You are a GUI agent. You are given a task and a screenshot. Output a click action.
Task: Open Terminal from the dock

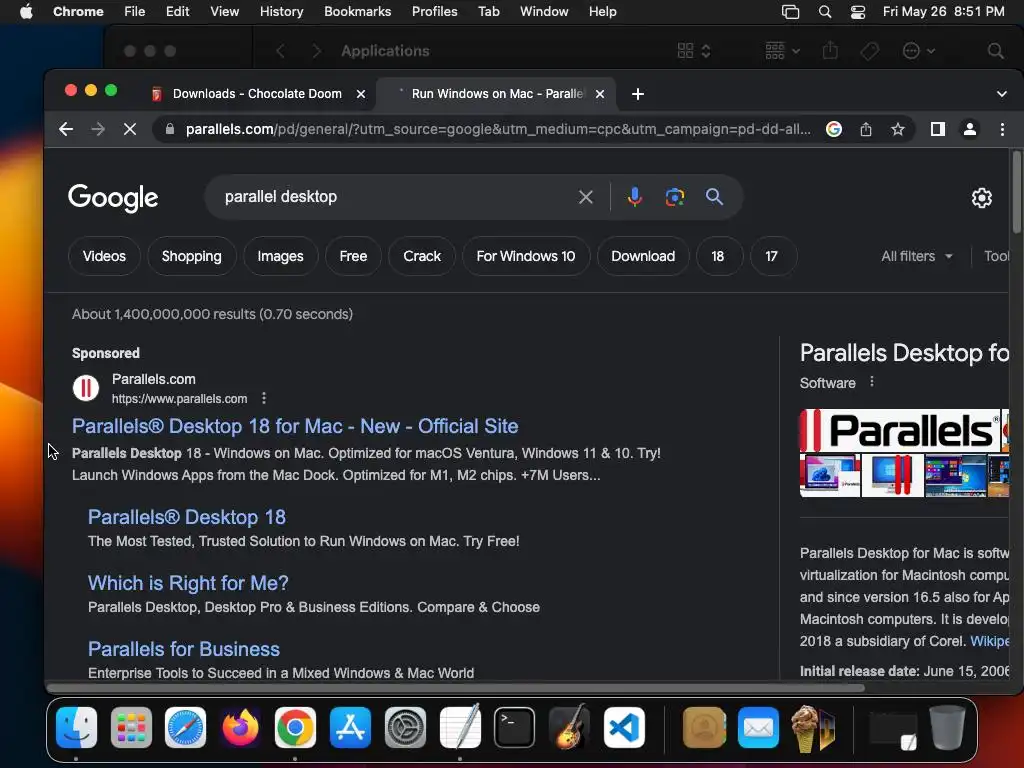coord(515,727)
